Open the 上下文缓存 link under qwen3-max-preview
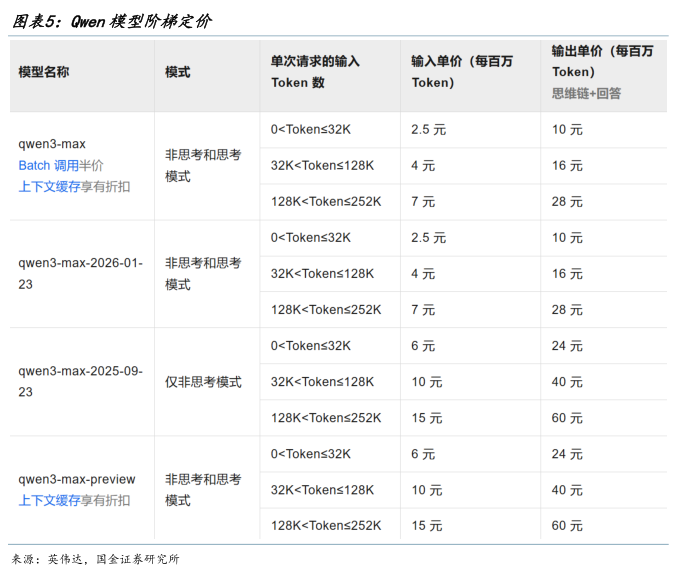Image resolution: width=684 pixels, height=565 pixels. pos(49,500)
